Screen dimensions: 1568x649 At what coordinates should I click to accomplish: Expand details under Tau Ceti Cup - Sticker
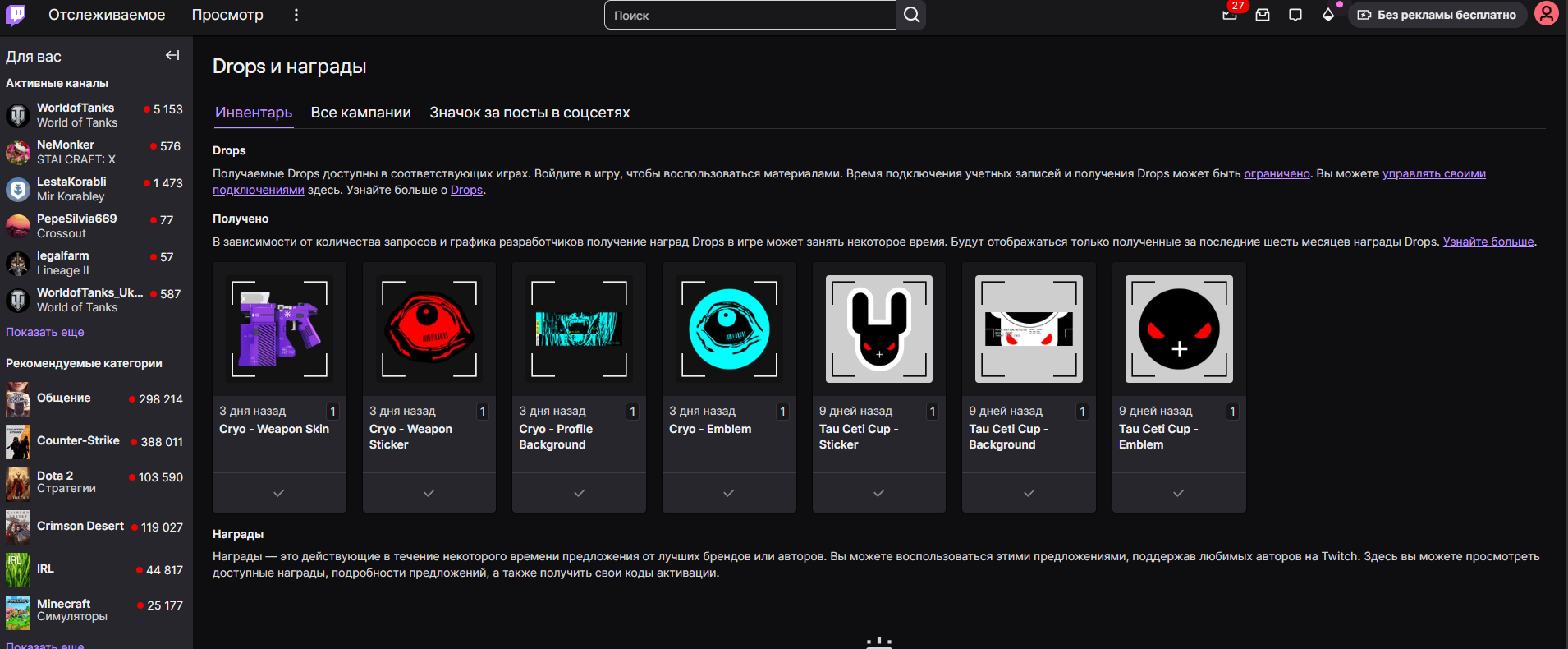[x=878, y=493]
